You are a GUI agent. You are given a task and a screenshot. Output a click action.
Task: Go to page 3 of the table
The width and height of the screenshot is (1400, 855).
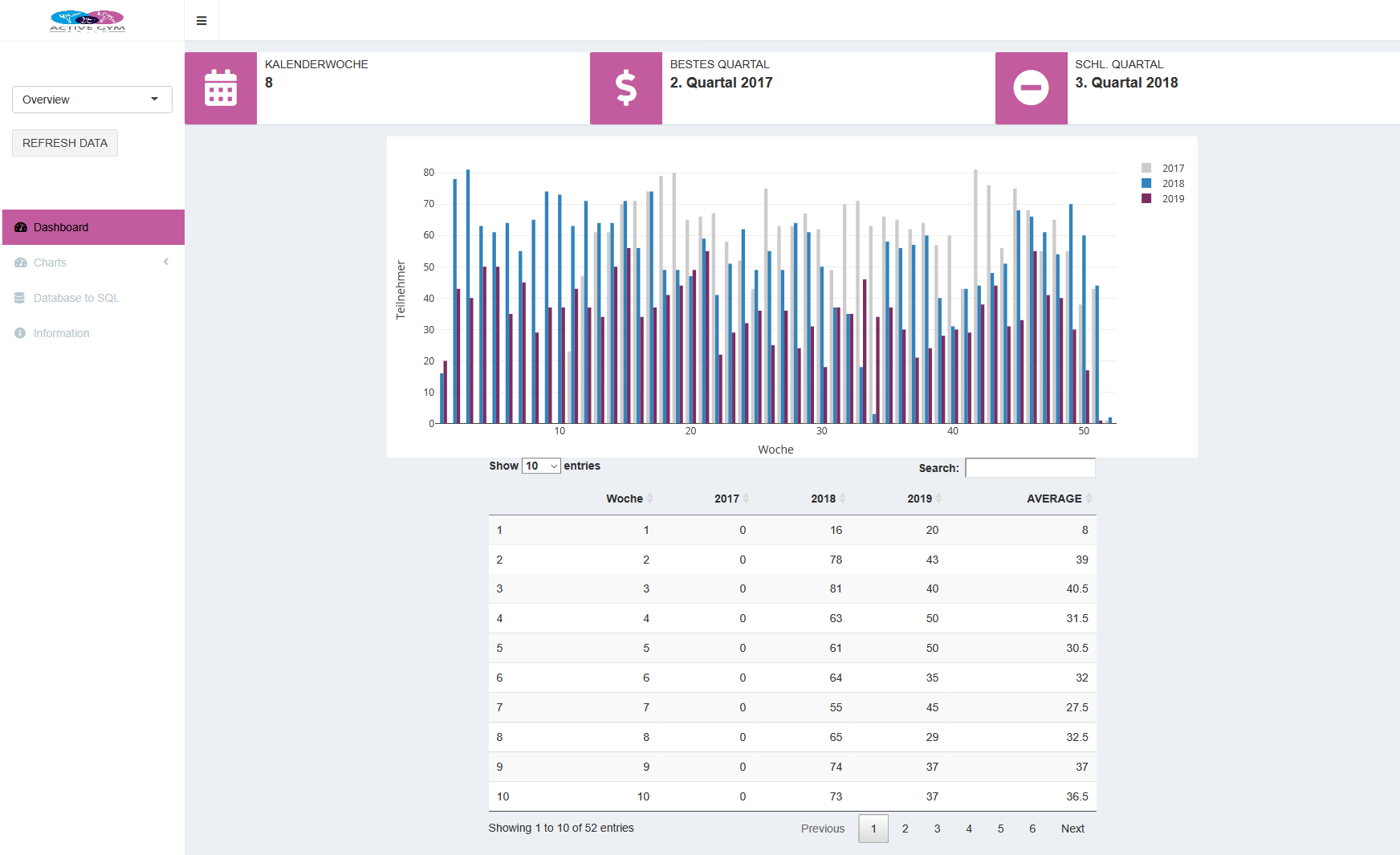pos(937,829)
